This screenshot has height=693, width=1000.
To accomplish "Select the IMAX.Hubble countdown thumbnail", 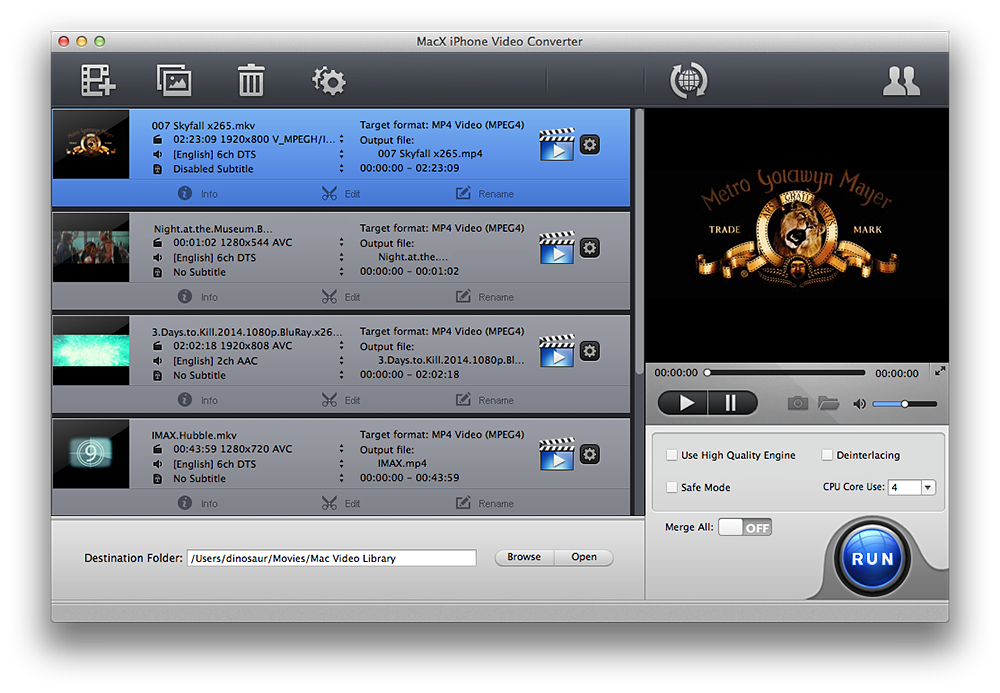I will pos(91,454).
